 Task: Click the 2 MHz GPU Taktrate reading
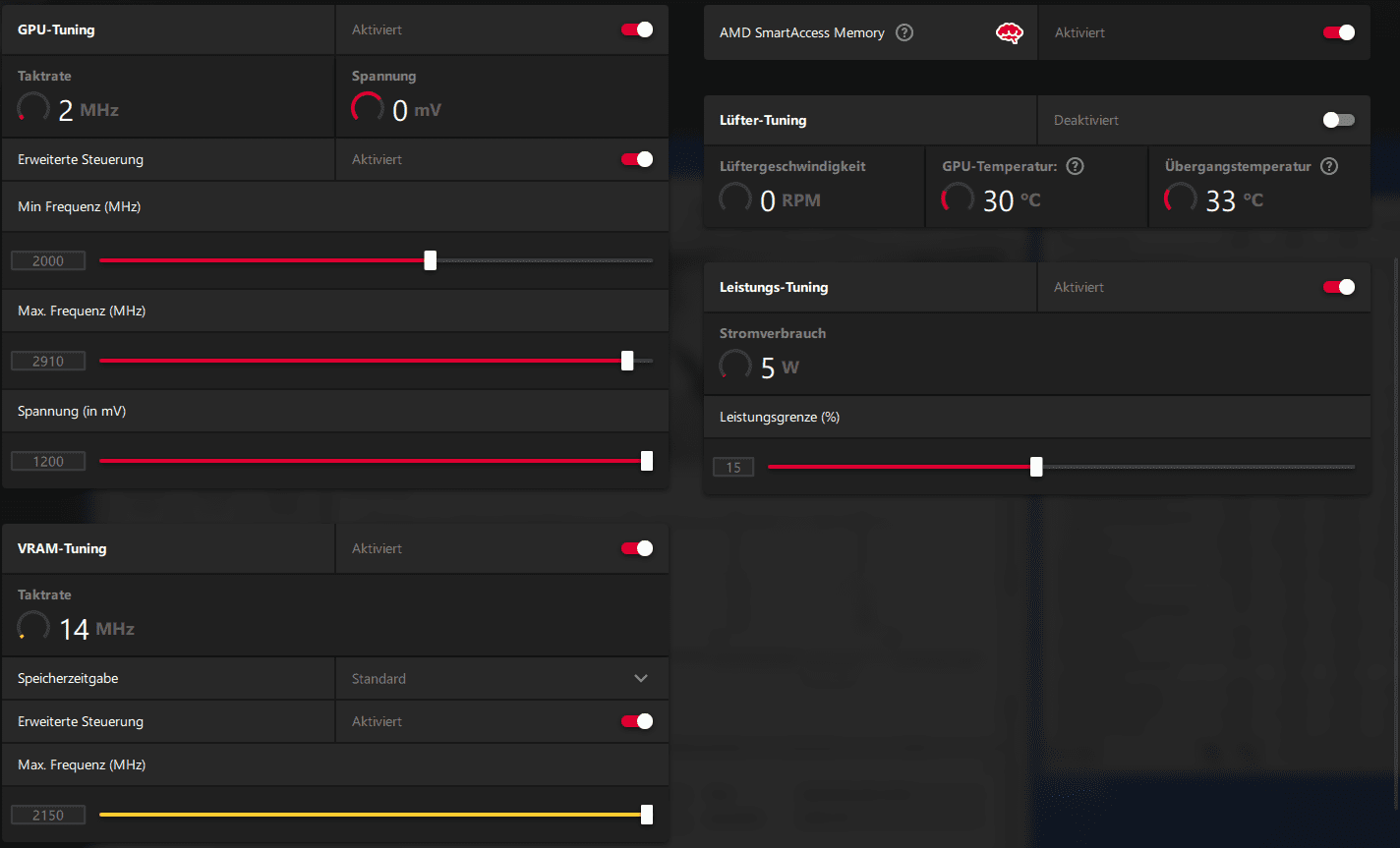tap(88, 110)
